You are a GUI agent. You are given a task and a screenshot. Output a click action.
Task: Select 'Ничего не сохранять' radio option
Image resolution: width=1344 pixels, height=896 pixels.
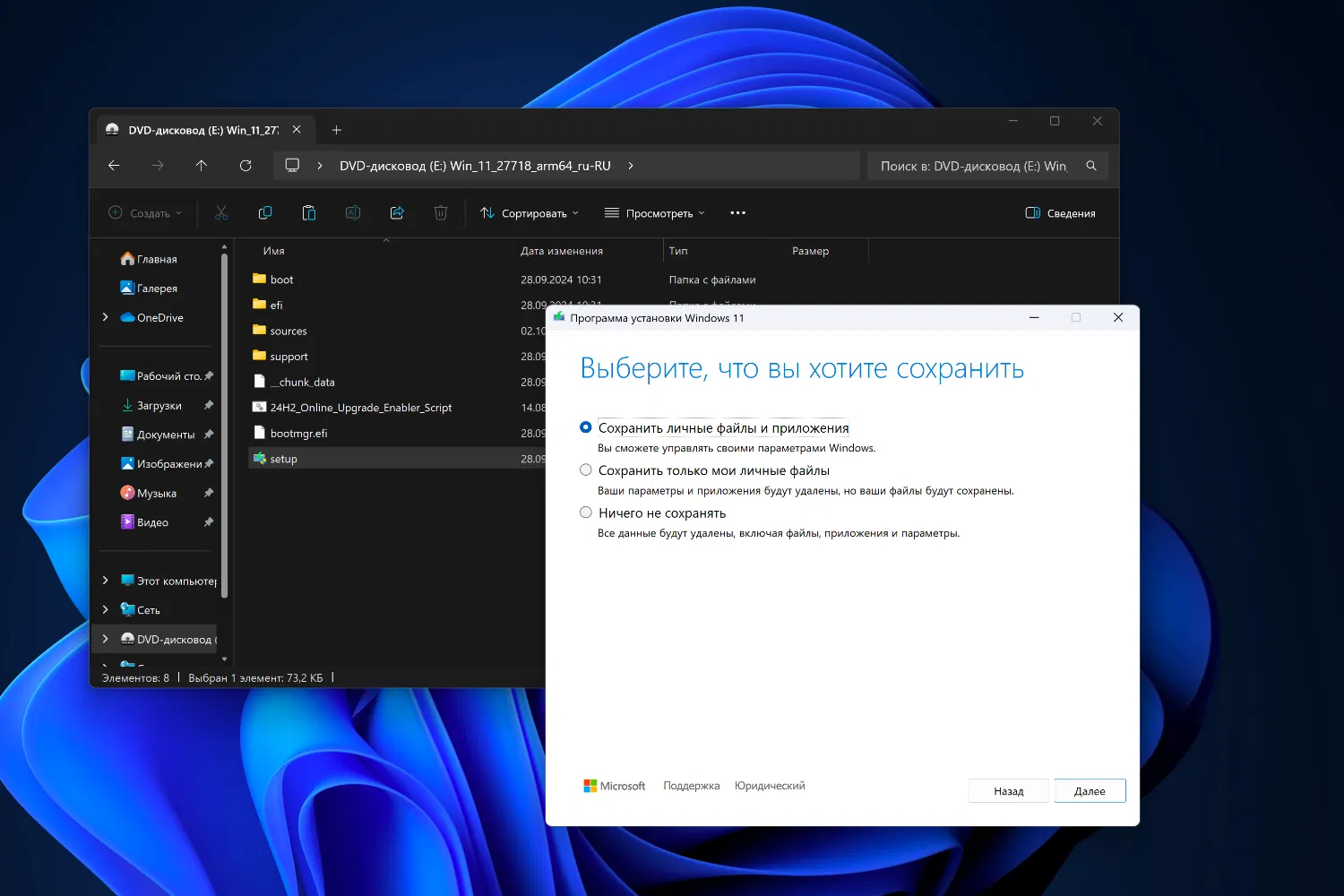click(586, 513)
